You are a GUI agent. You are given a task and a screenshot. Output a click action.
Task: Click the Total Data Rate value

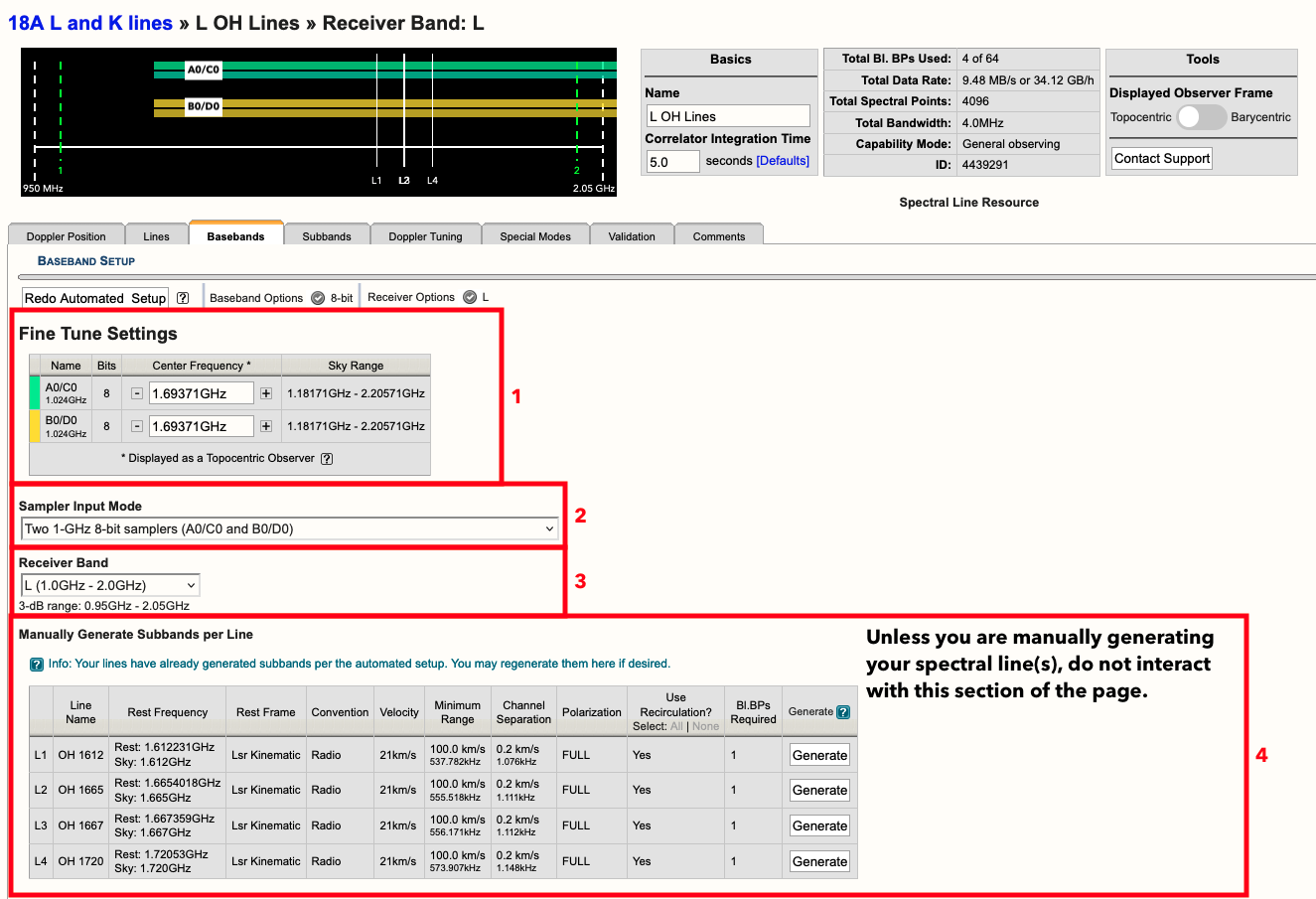(1028, 80)
